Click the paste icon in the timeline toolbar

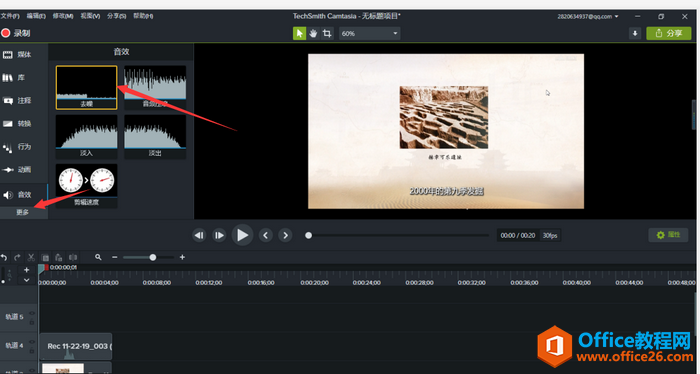(58, 258)
